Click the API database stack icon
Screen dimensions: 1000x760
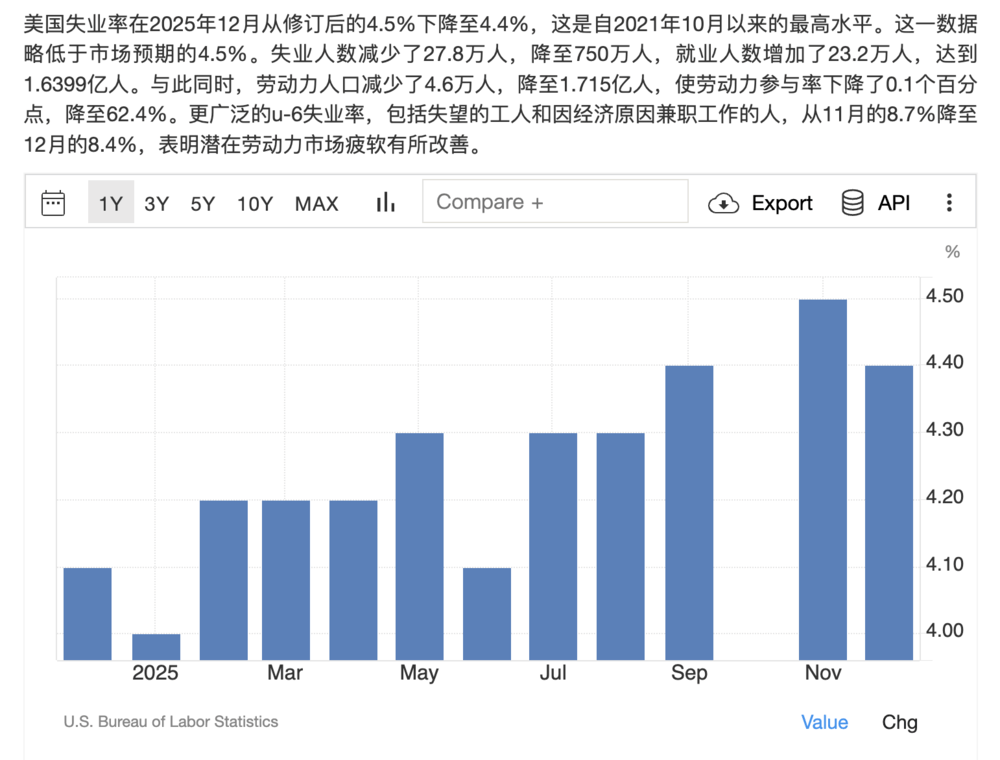[x=853, y=203]
